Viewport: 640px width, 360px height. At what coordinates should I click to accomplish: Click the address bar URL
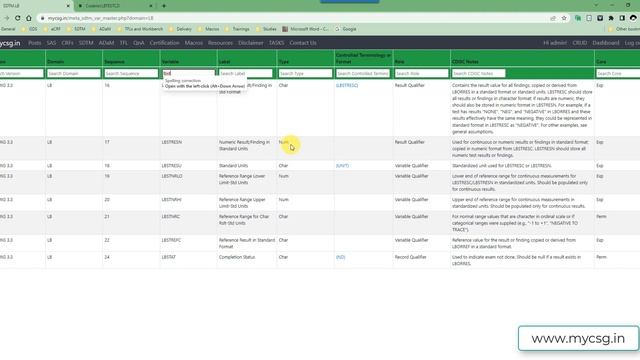point(100,18)
